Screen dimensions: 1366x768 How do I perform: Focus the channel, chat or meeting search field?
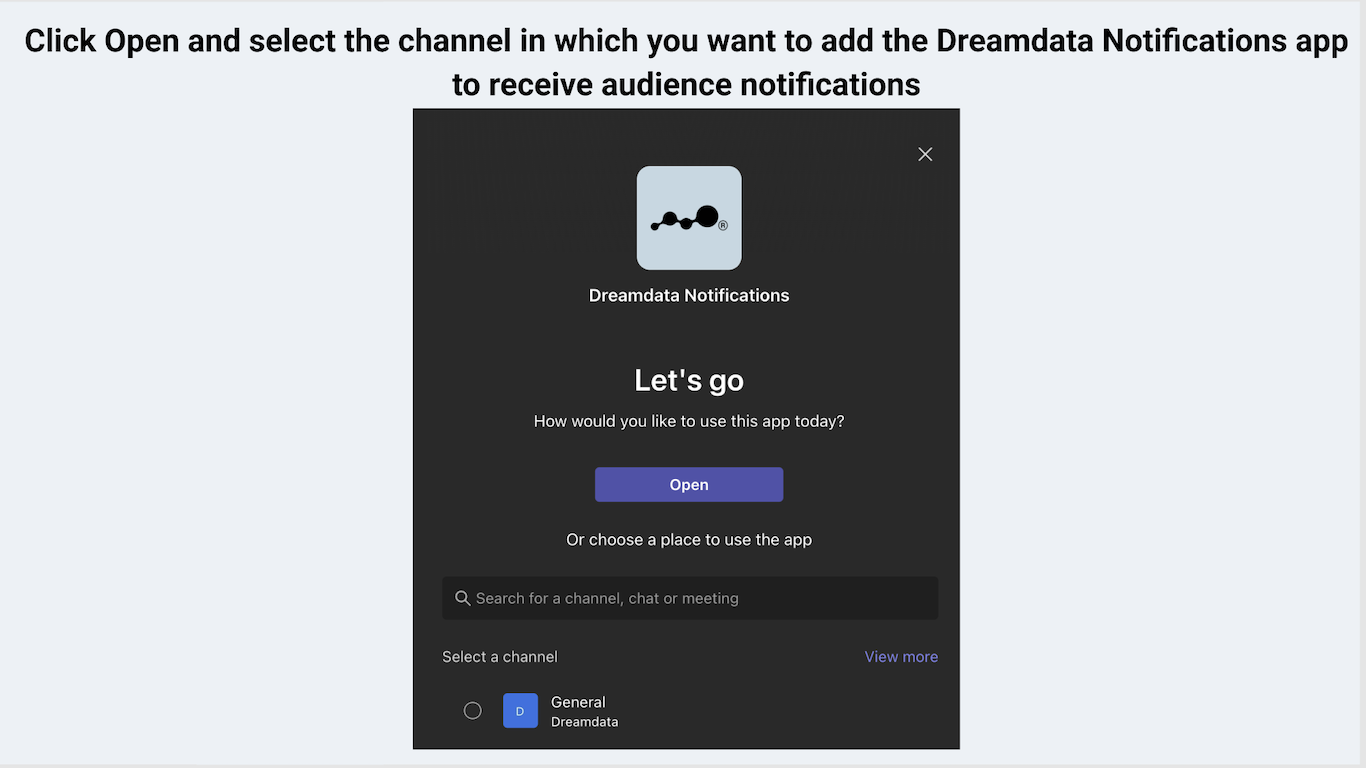(690, 598)
